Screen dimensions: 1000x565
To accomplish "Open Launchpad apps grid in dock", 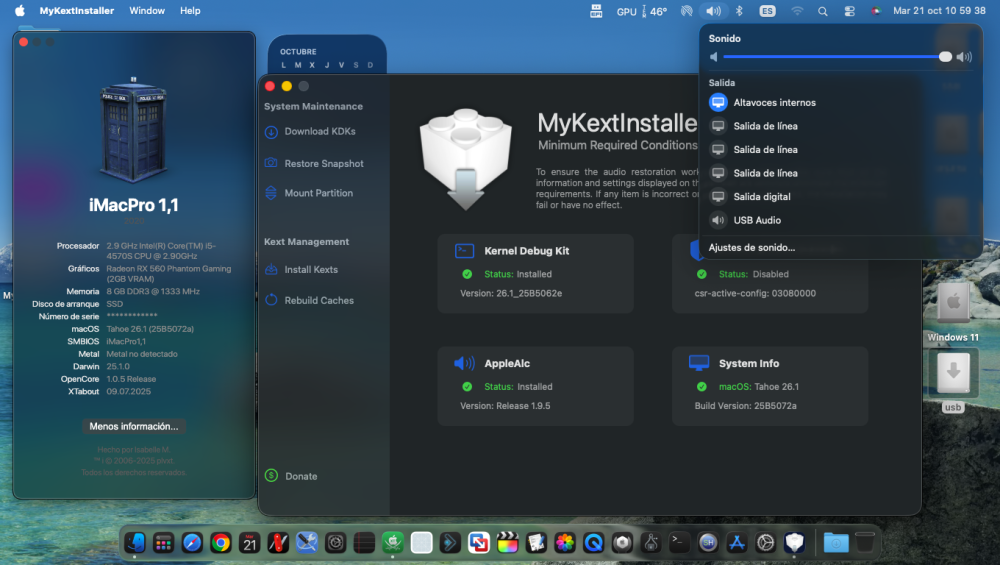I will (x=163, y=543).
